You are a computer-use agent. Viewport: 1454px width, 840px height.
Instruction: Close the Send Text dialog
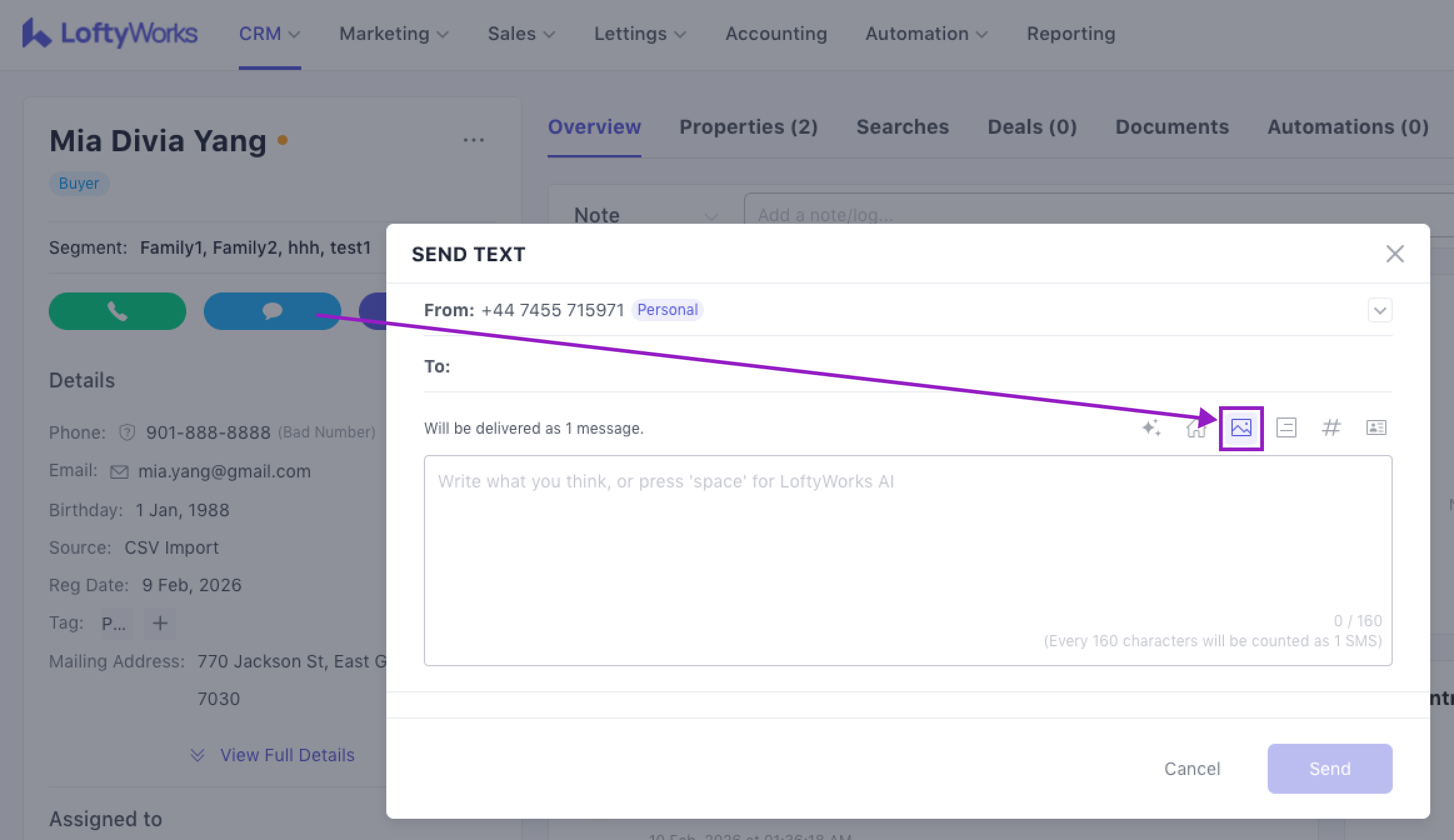coord(1395,254)
